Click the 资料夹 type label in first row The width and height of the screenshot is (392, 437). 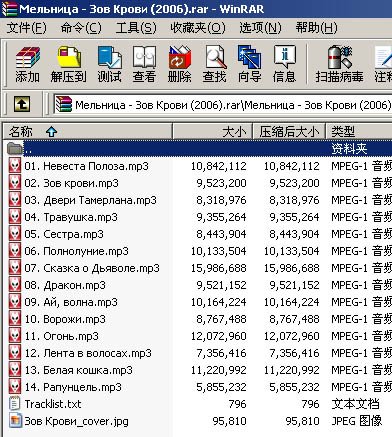click(x=349, y=149)
